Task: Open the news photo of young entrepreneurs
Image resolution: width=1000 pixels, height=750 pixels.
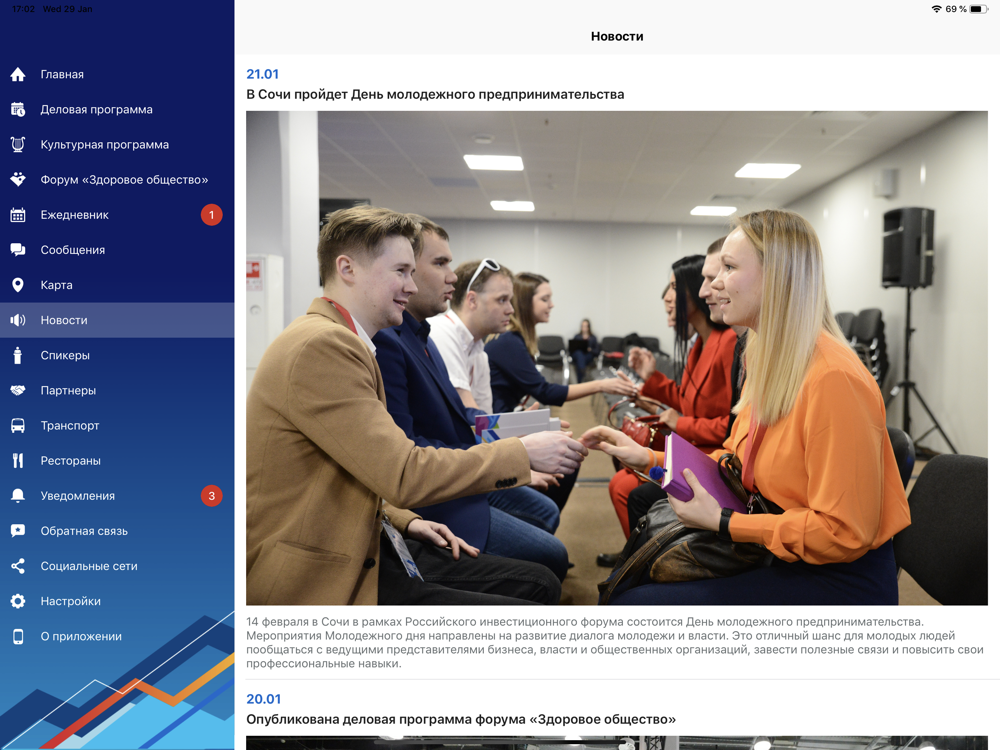Action: (617, 358)
